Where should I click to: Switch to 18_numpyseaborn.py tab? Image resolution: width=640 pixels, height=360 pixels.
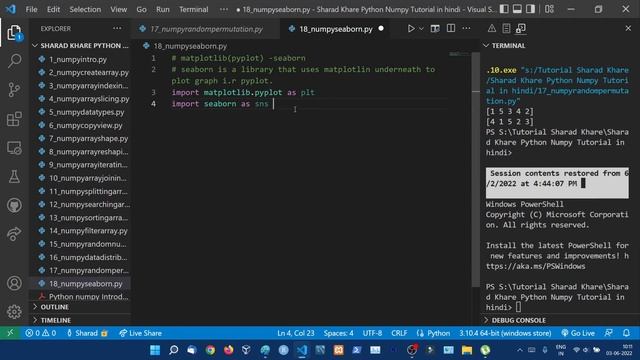coord(336,29)
